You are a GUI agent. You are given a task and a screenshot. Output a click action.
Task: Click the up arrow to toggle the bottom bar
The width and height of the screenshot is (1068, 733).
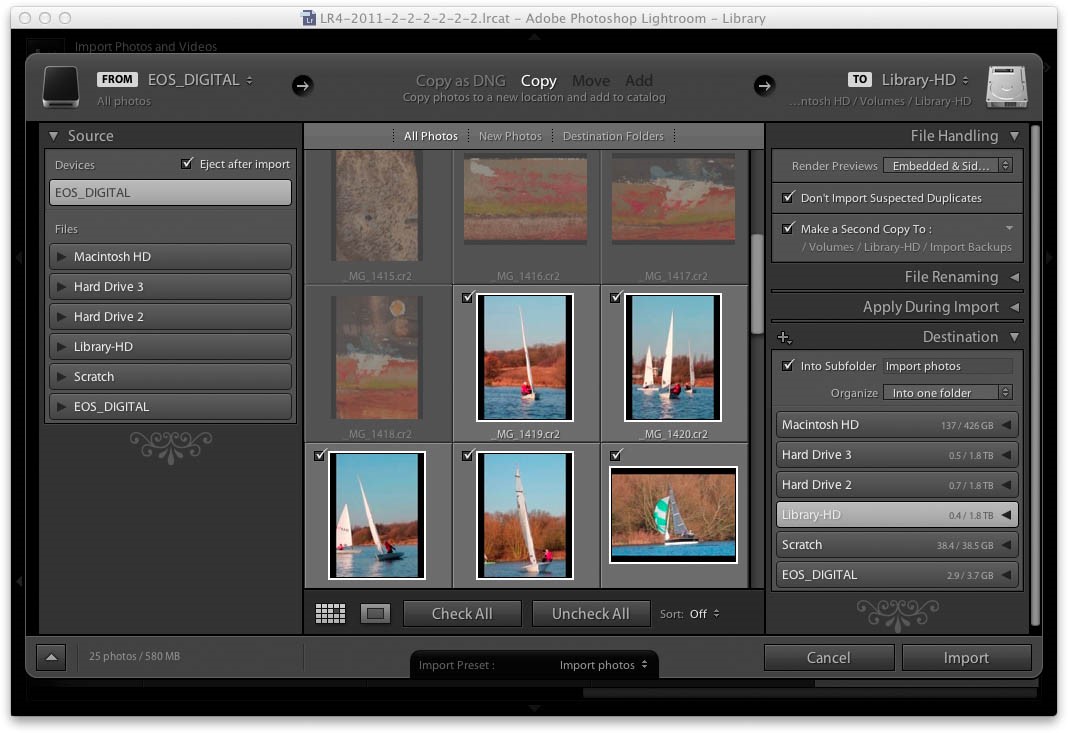click(51, 657)
